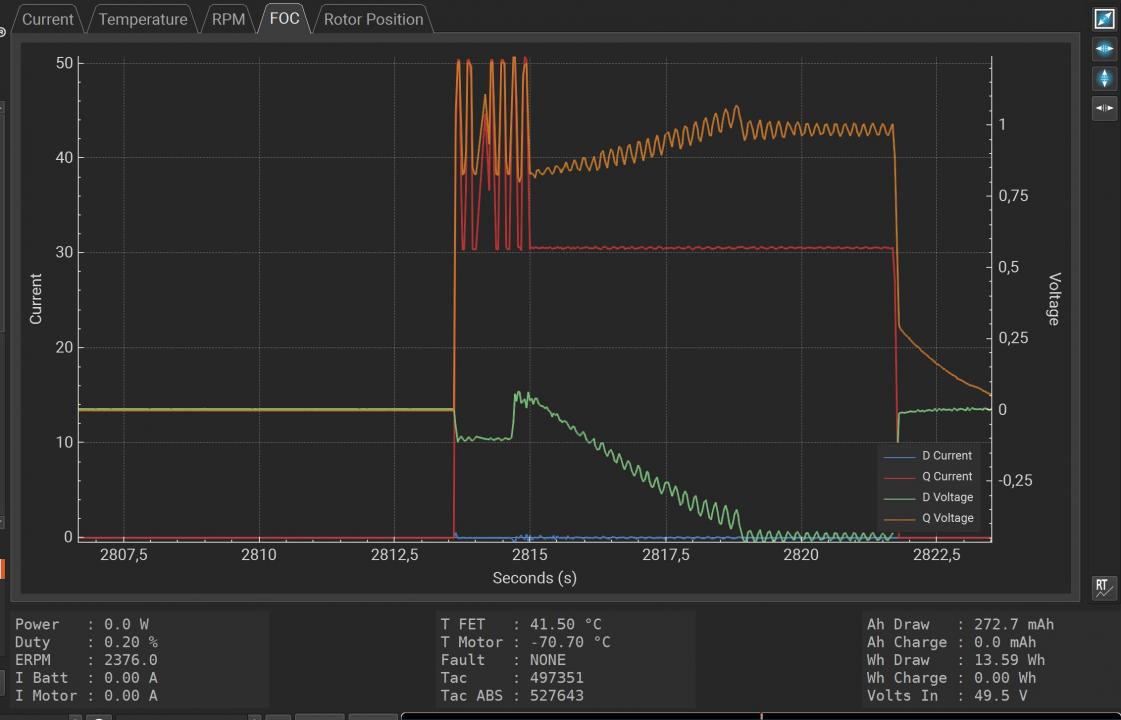Click the D Current legend entry
The image size is (1121, 720).
coord(945,456)
